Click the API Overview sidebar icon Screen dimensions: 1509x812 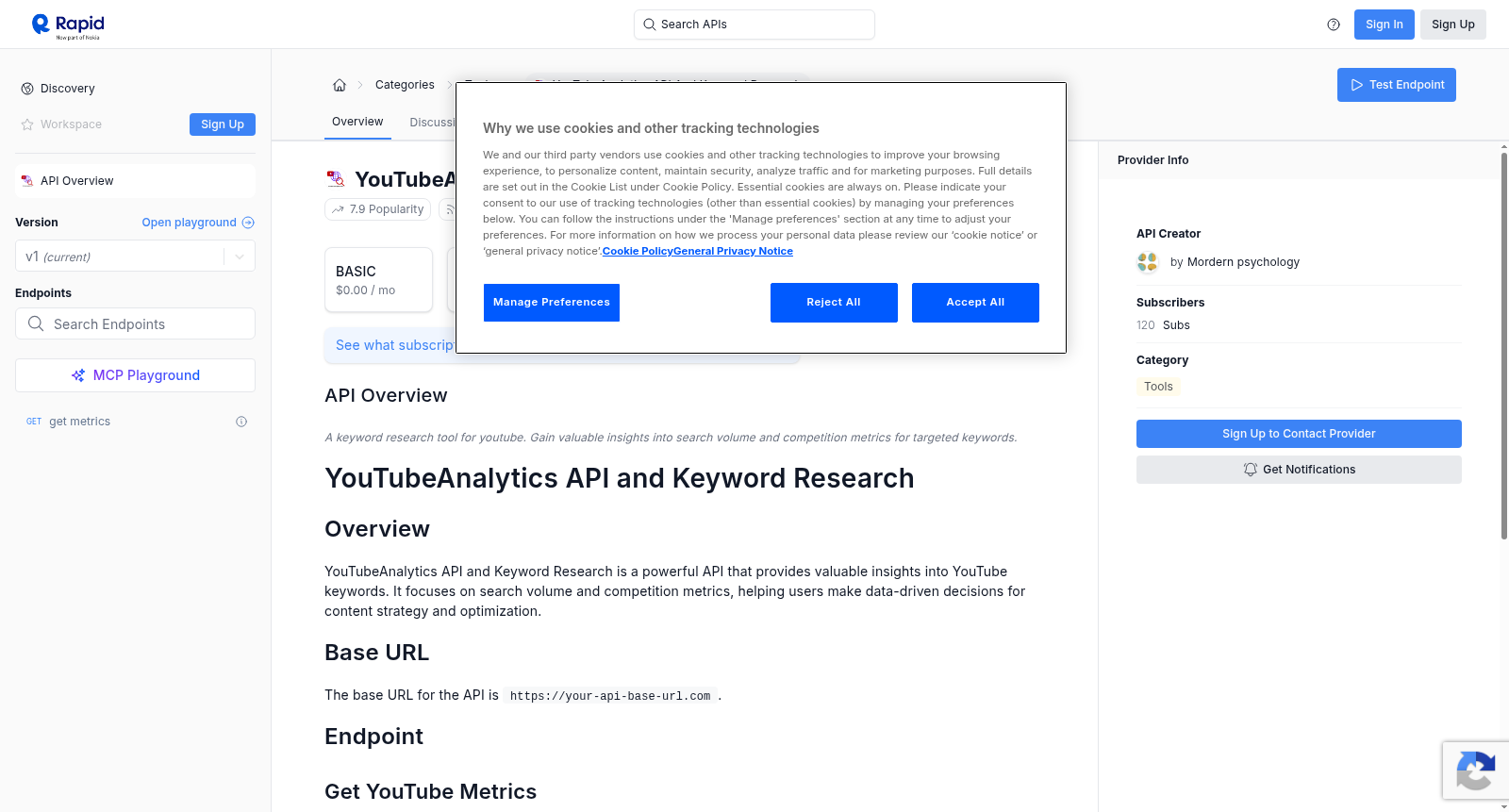(x=27, y=181)
